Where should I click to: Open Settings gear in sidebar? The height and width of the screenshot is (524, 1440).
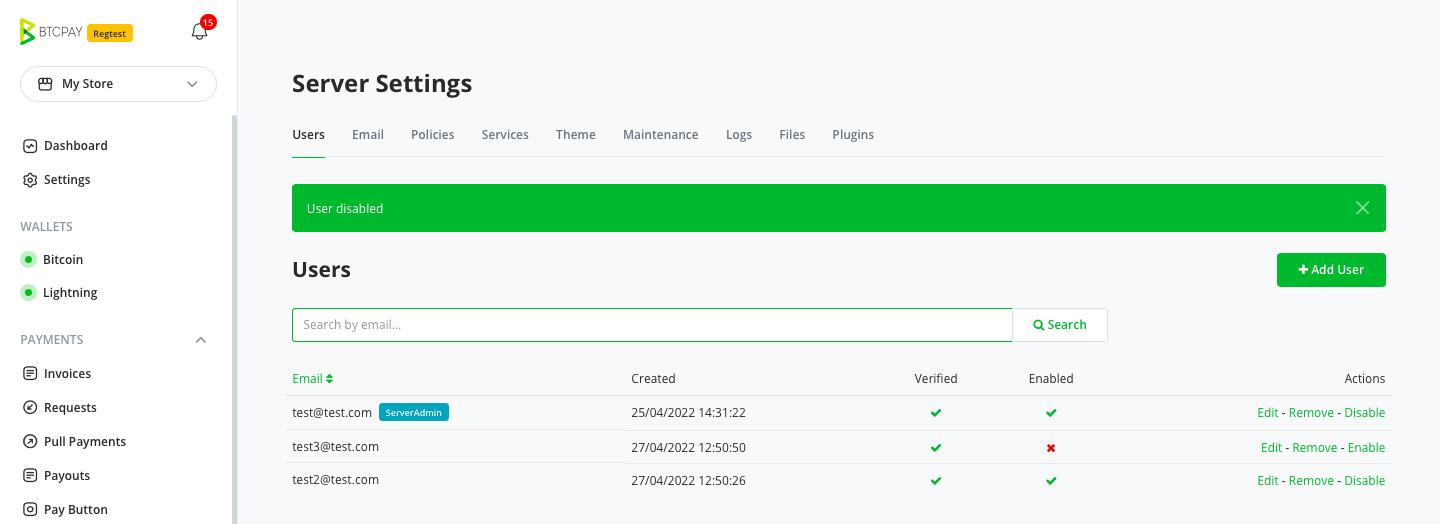[30, 180]
